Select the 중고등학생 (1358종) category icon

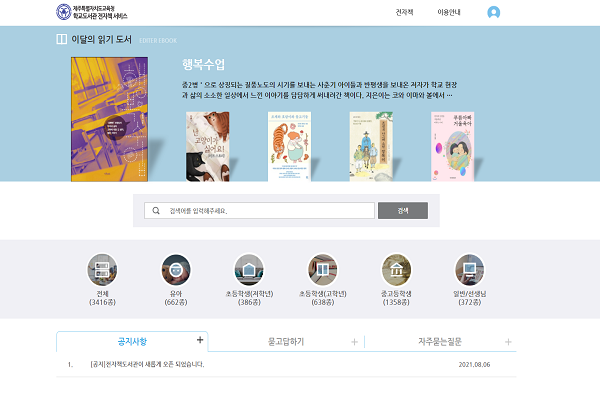click(396, 270)
